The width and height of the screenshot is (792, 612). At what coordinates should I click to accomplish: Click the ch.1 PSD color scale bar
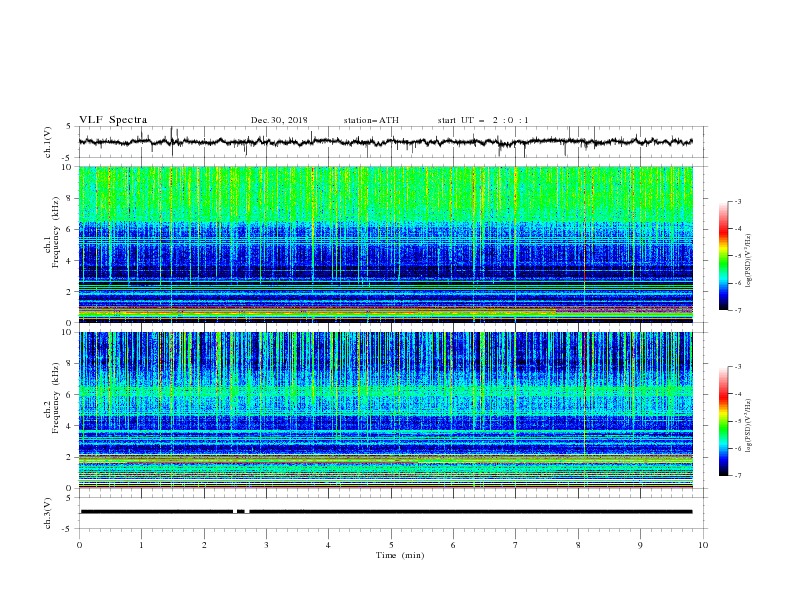click(723, 256)
